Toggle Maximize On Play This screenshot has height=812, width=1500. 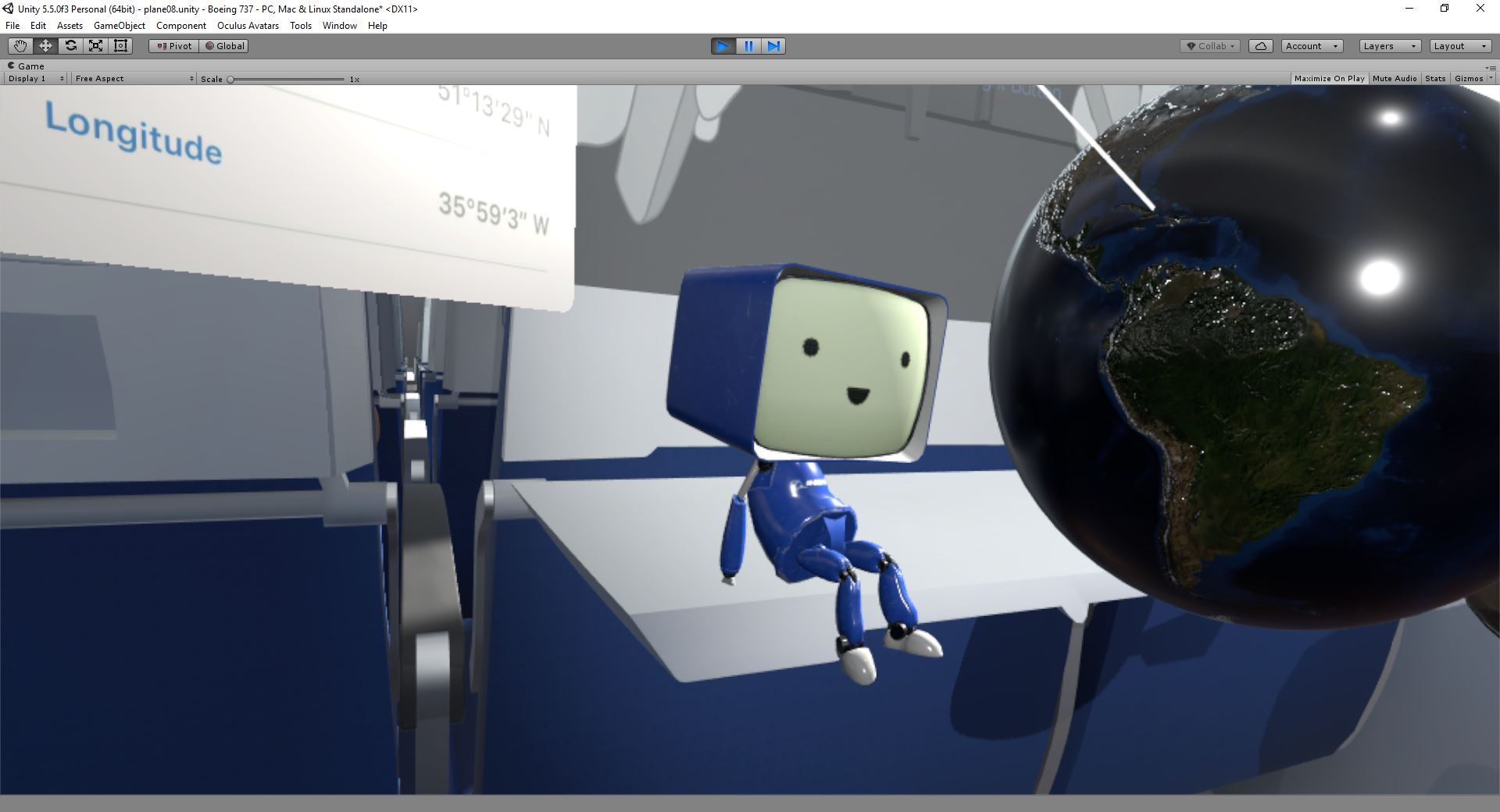pos(1329,79)
